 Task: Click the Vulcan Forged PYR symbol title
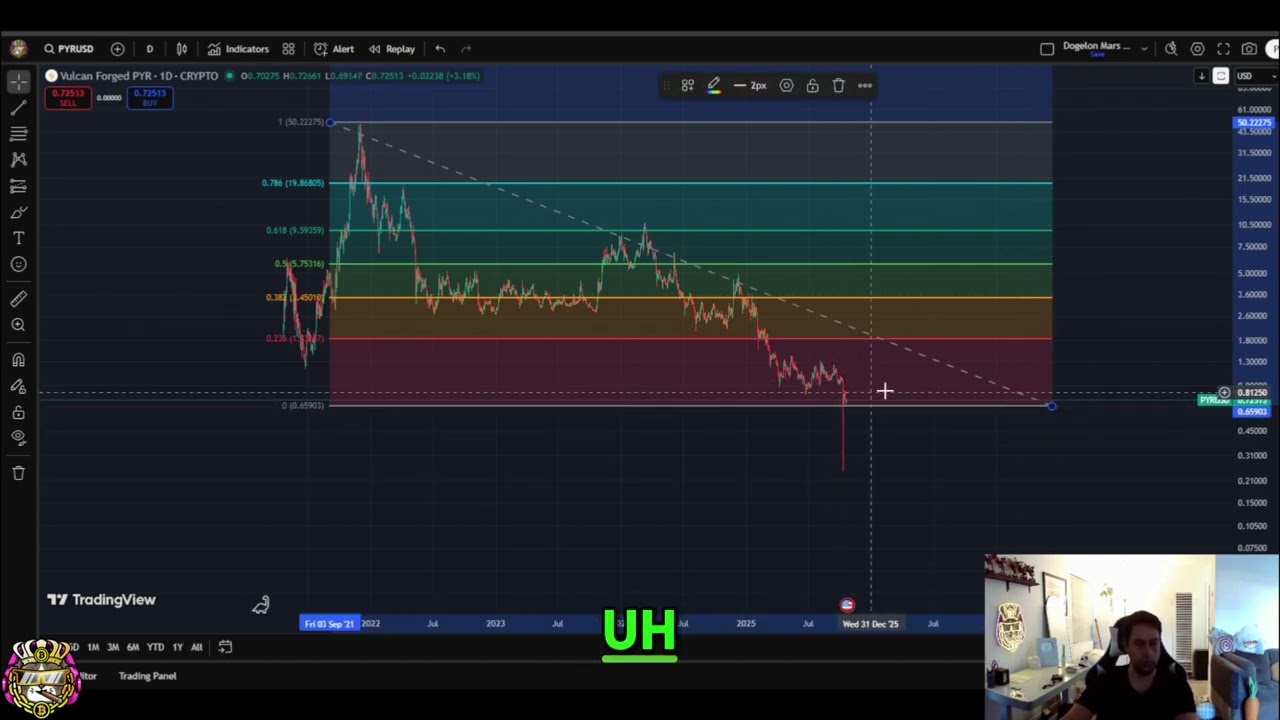[138, 76]
